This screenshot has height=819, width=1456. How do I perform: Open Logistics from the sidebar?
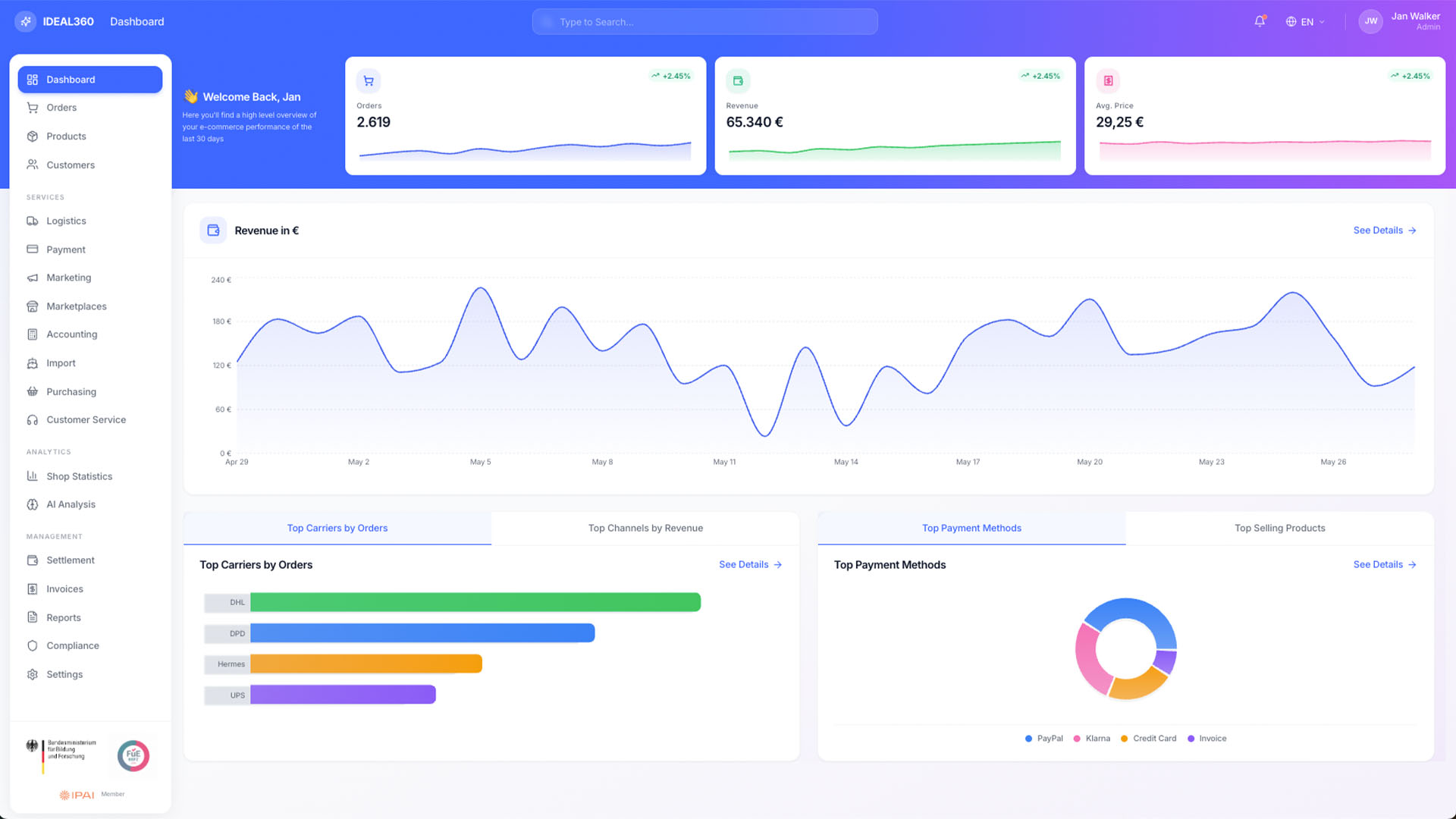tap(66, 221)
